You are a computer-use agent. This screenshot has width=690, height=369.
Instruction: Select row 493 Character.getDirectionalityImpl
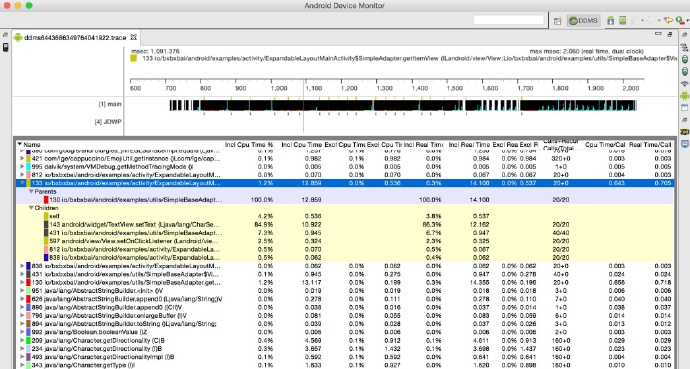tap(344, 357)
